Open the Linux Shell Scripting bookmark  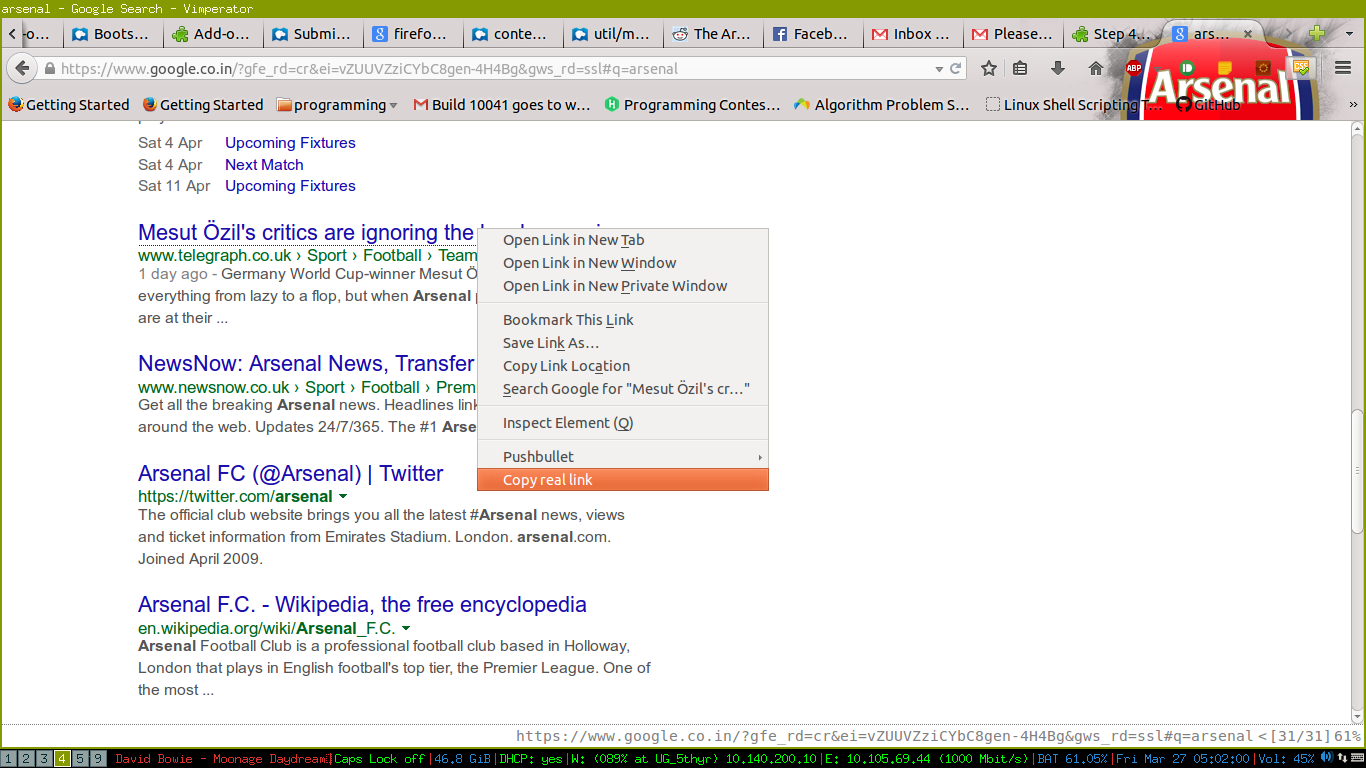[1074, 104]
